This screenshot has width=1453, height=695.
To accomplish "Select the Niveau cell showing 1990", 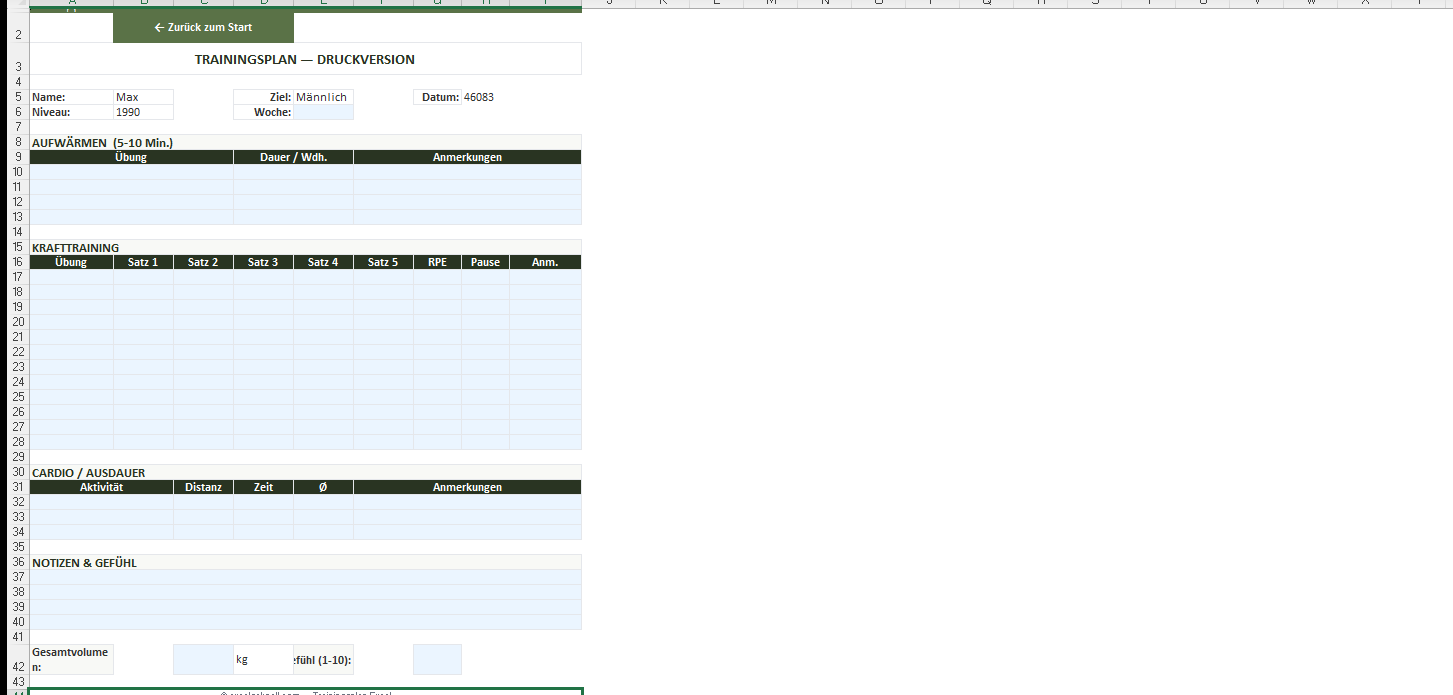I will coord(143,112).
